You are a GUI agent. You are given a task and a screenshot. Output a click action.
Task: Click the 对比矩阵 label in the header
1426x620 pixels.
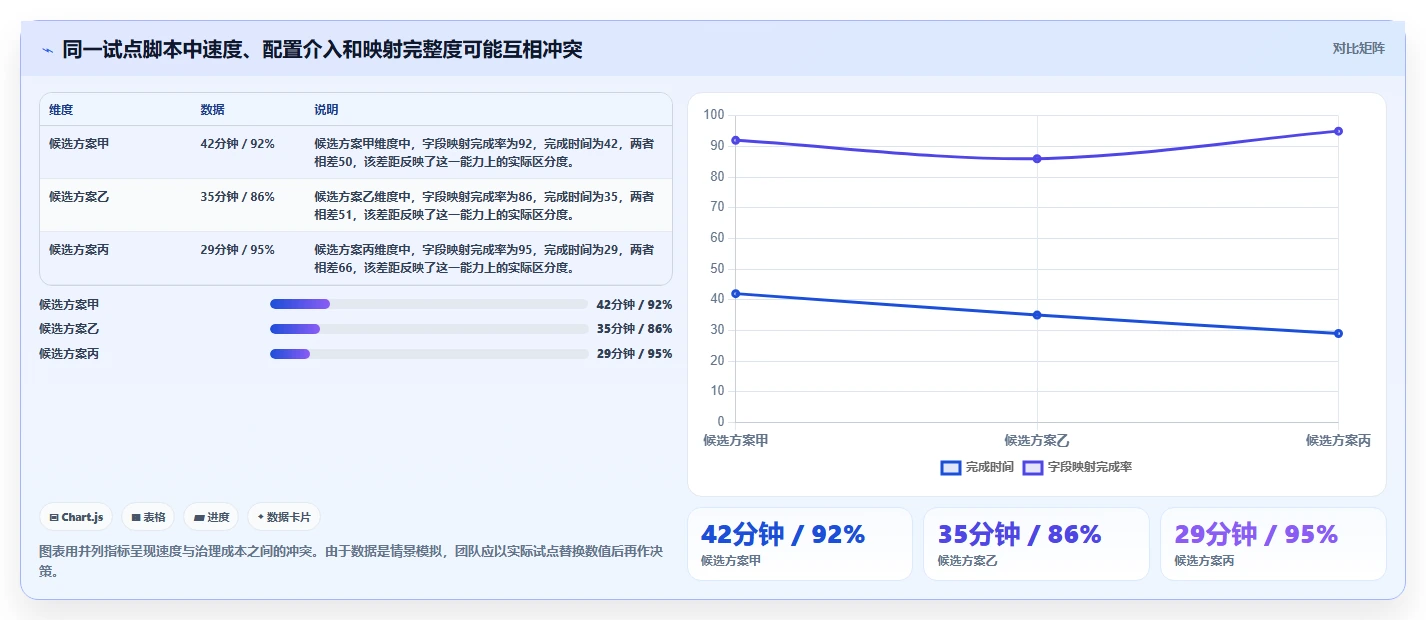point(1359,48)
